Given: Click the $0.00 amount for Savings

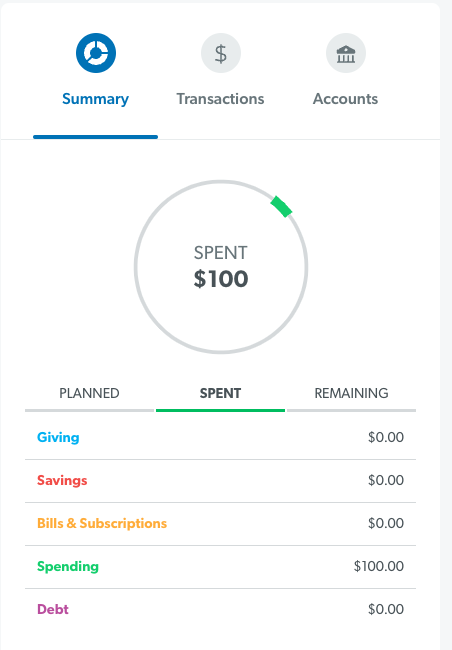Looking at the screenshot, I should 386,480.
